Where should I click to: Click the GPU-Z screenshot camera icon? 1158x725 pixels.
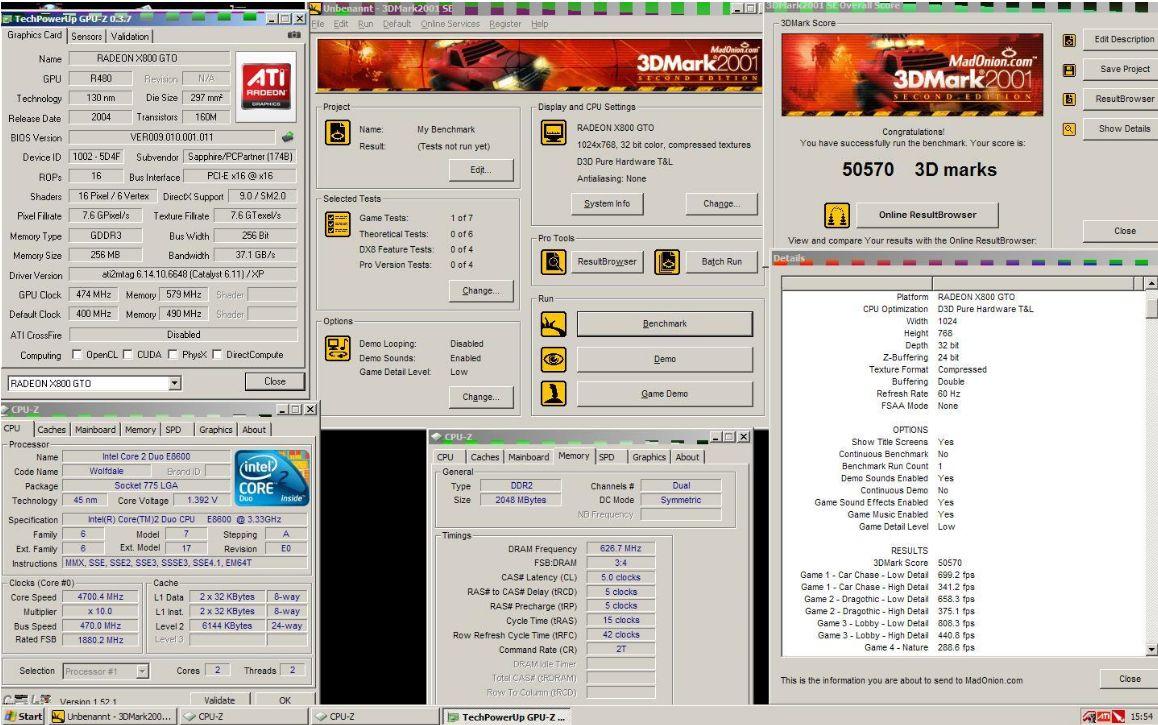coord(294,35)
